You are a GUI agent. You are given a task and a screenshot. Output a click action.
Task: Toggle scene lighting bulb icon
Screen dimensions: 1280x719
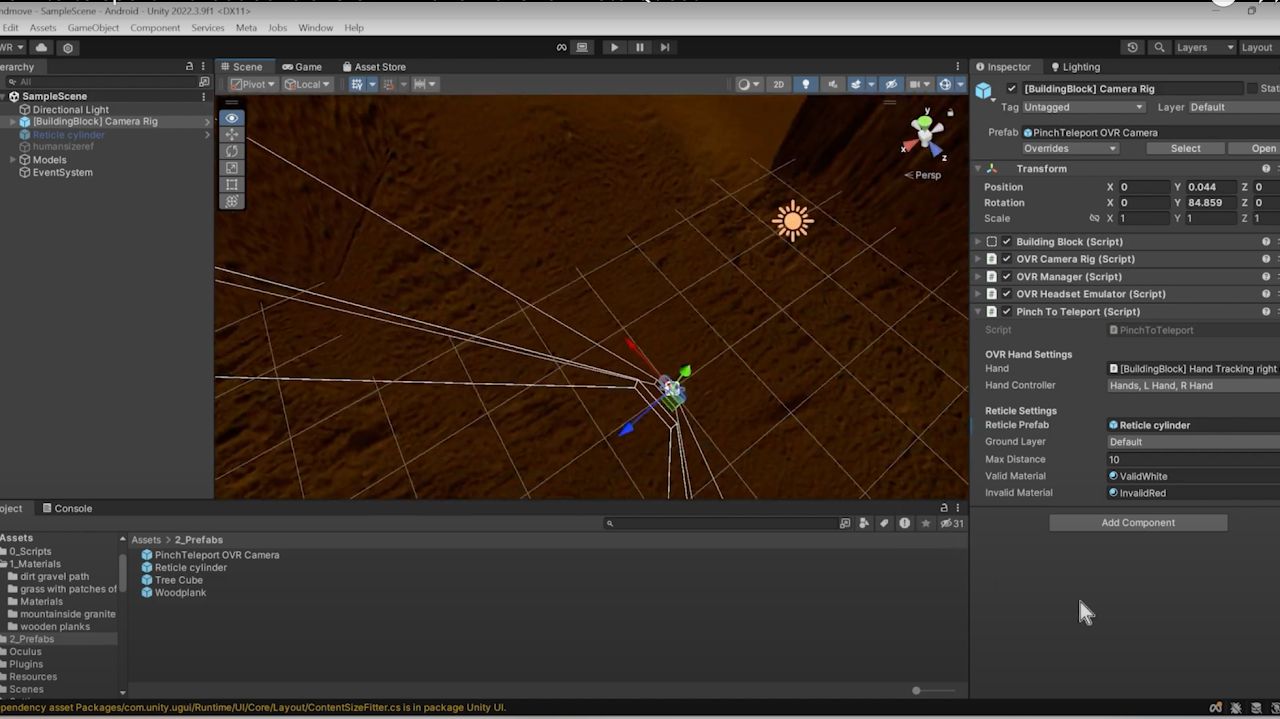(x=806, y=84)
